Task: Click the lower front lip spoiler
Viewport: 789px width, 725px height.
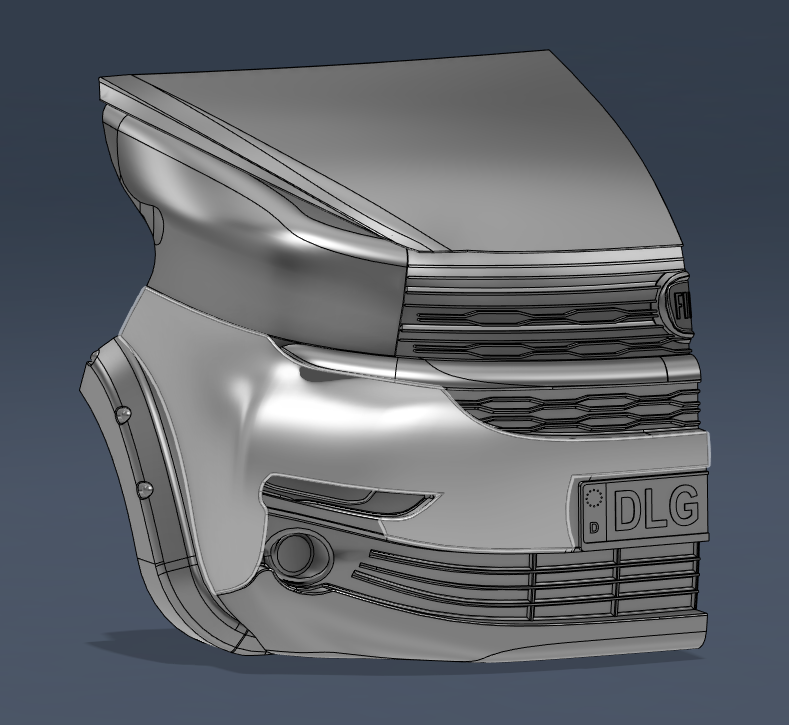Action: (450, 640)
